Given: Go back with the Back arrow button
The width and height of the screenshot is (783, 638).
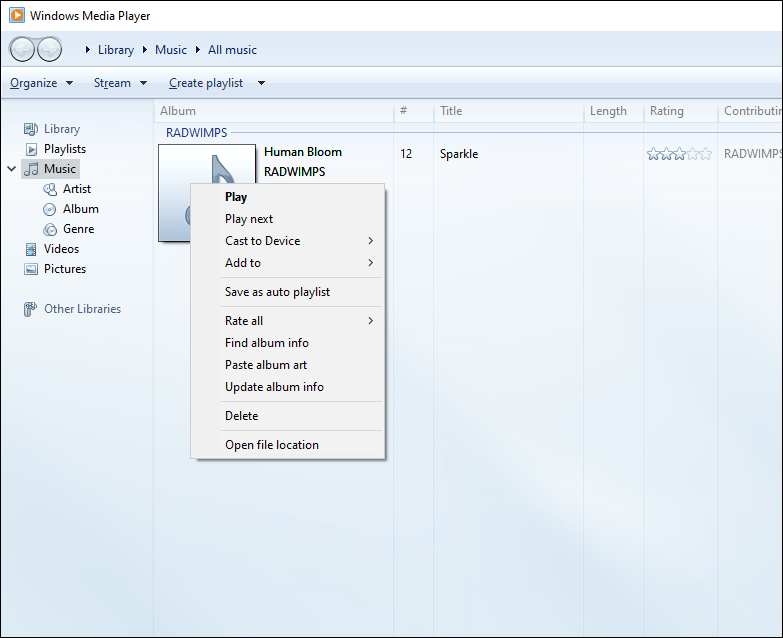Looking at the screenshot, I should [x=22, y=49].
